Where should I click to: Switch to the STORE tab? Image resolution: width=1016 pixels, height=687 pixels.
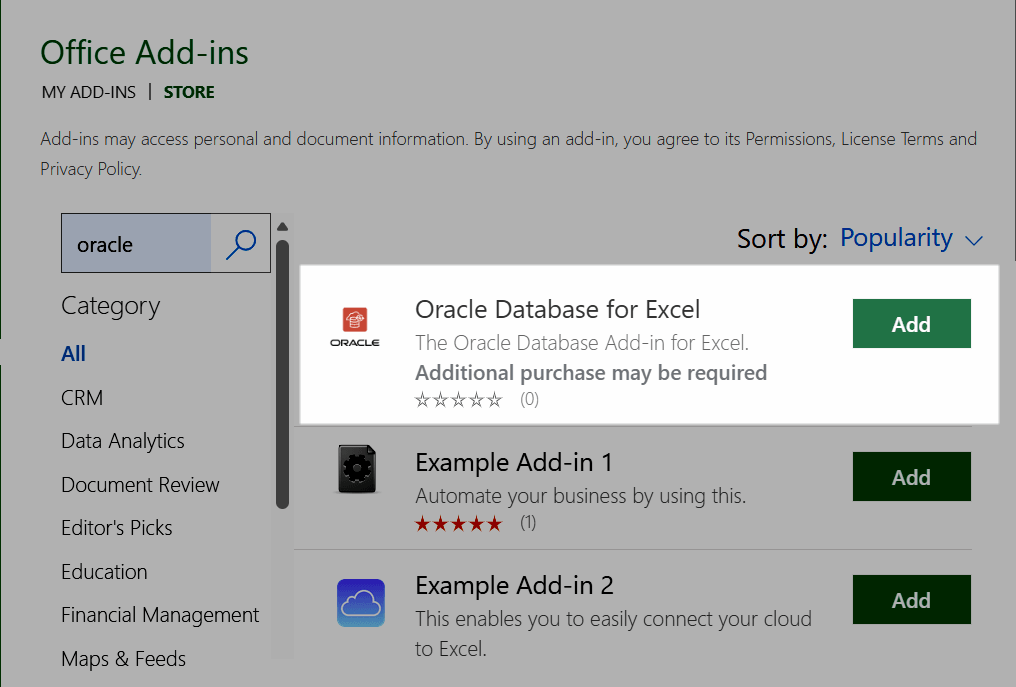[189, 91]
